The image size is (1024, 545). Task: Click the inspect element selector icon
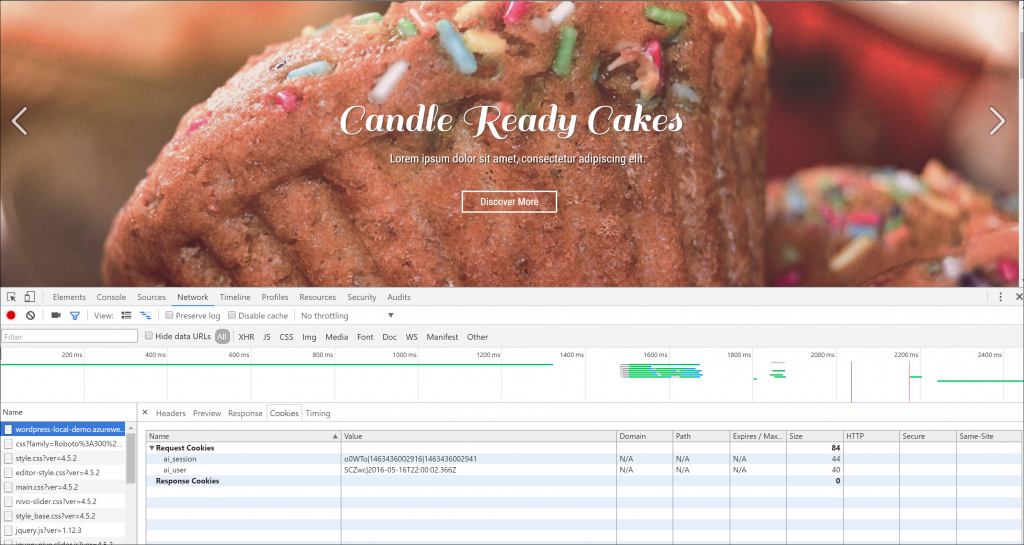12,297
